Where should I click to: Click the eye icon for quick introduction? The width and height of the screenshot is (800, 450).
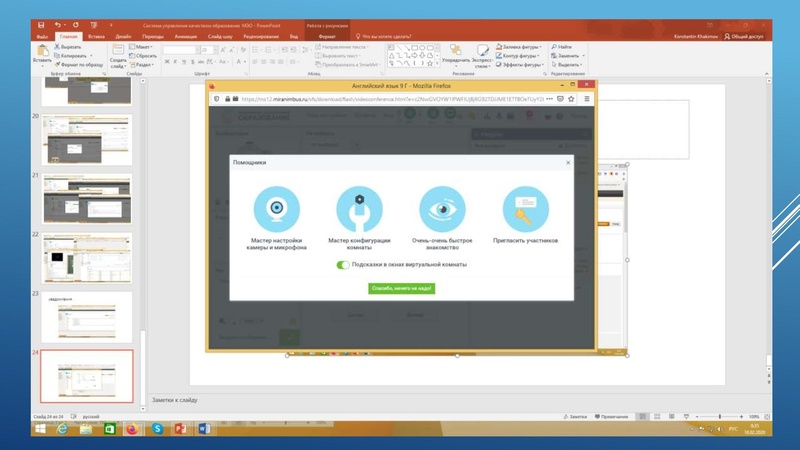pos(442,210)
